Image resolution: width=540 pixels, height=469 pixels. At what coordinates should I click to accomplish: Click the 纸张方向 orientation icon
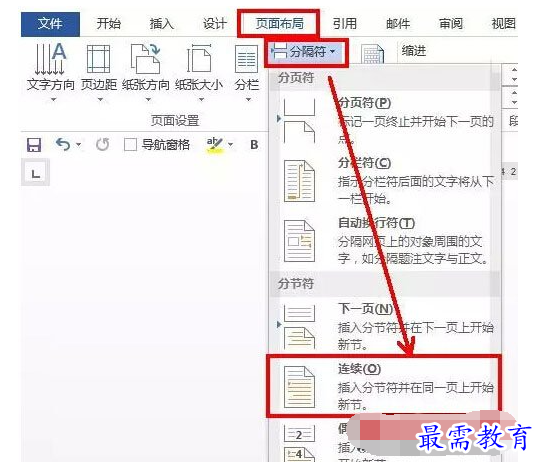point(145,59)
